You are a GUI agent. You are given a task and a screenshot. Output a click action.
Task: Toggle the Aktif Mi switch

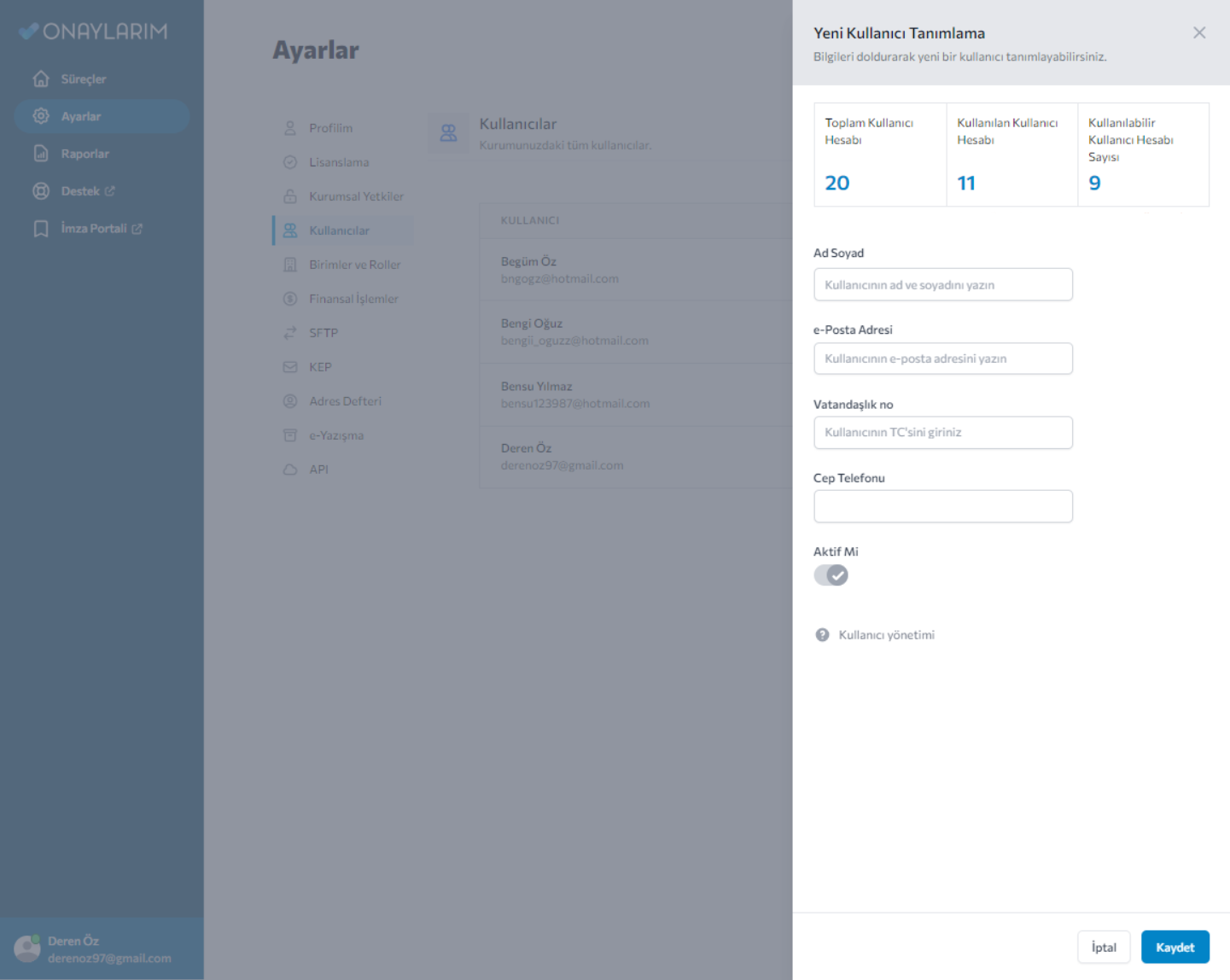pos(831,575)
